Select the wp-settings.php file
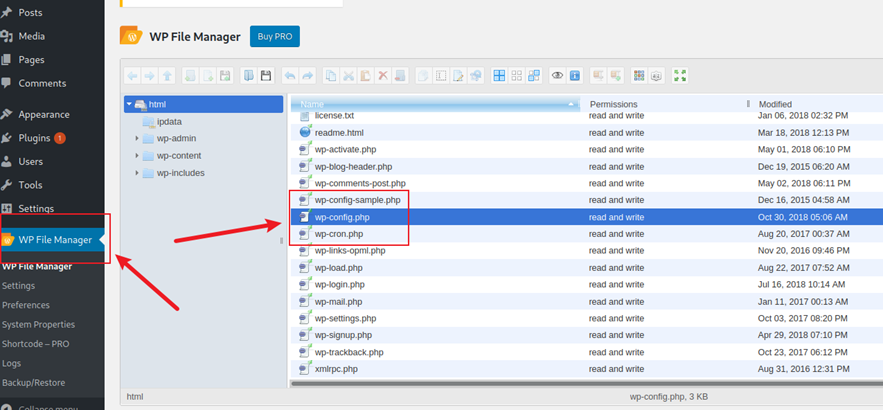883x410 pixels. (345, 318)
